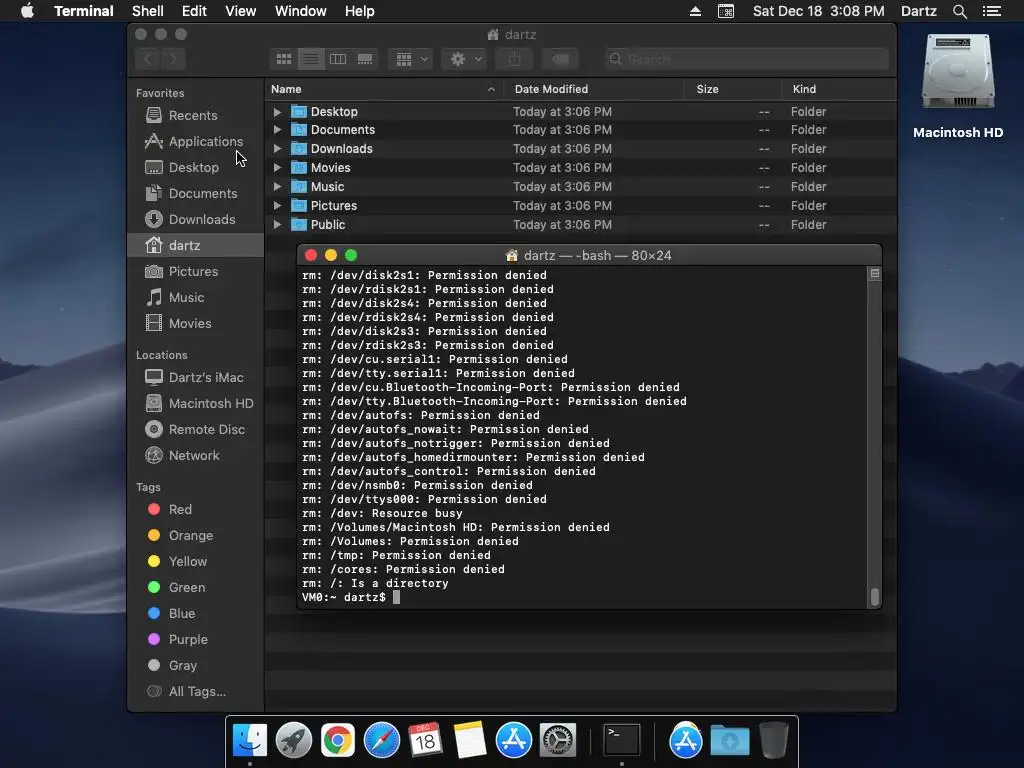Click the Finder Edit Tags button
This screenshot has height=768, width=1024.
click(x=560, y=59)
